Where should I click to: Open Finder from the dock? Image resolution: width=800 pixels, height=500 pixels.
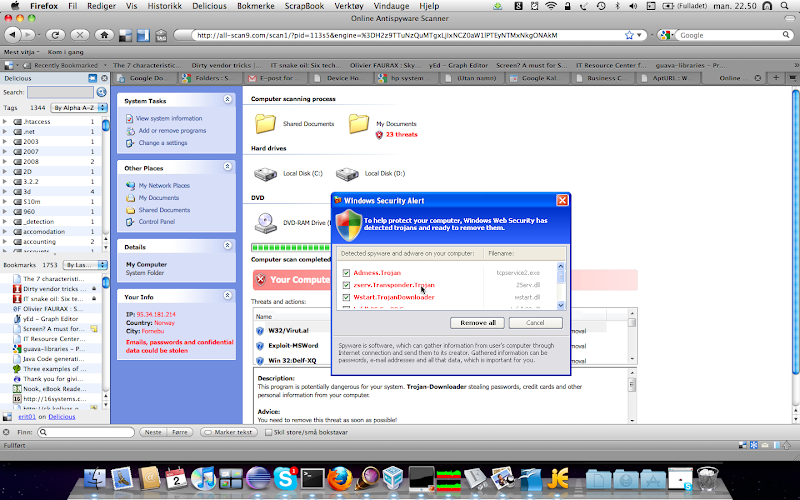pyautogui.click(x=94, y=479)
